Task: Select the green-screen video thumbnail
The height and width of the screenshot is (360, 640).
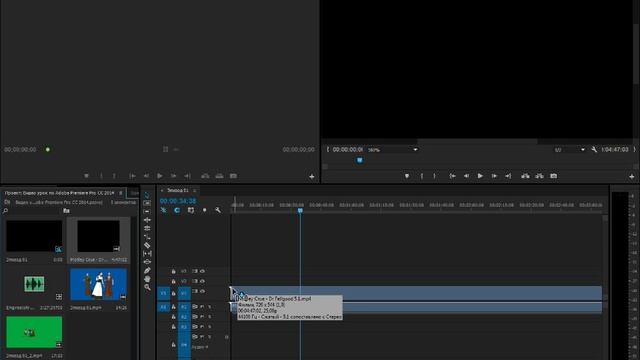Action: tap(34, 332)
